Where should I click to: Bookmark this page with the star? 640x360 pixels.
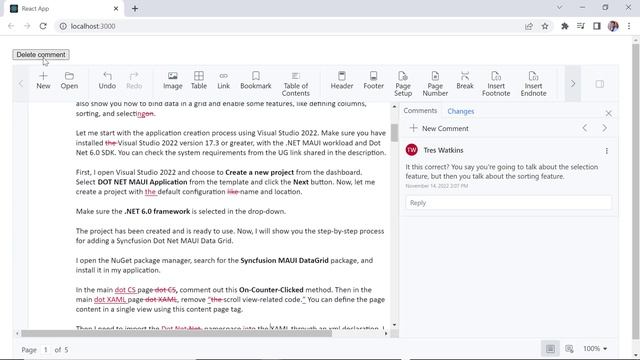pos(545,26)
